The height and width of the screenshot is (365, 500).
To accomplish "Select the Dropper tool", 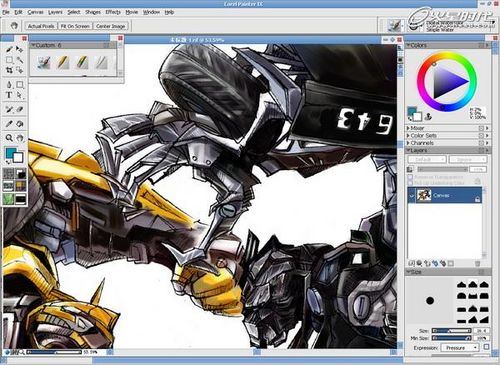I will (9, 124).
